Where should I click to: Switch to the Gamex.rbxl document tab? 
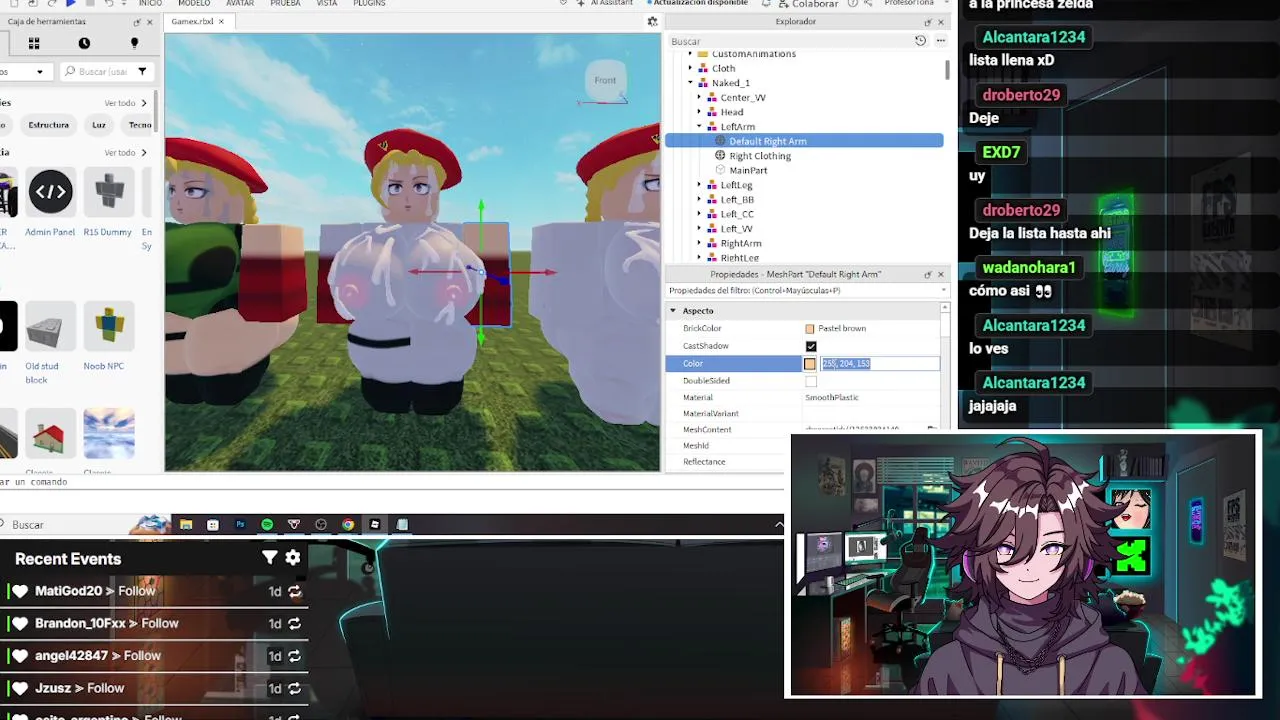point(198,21)
